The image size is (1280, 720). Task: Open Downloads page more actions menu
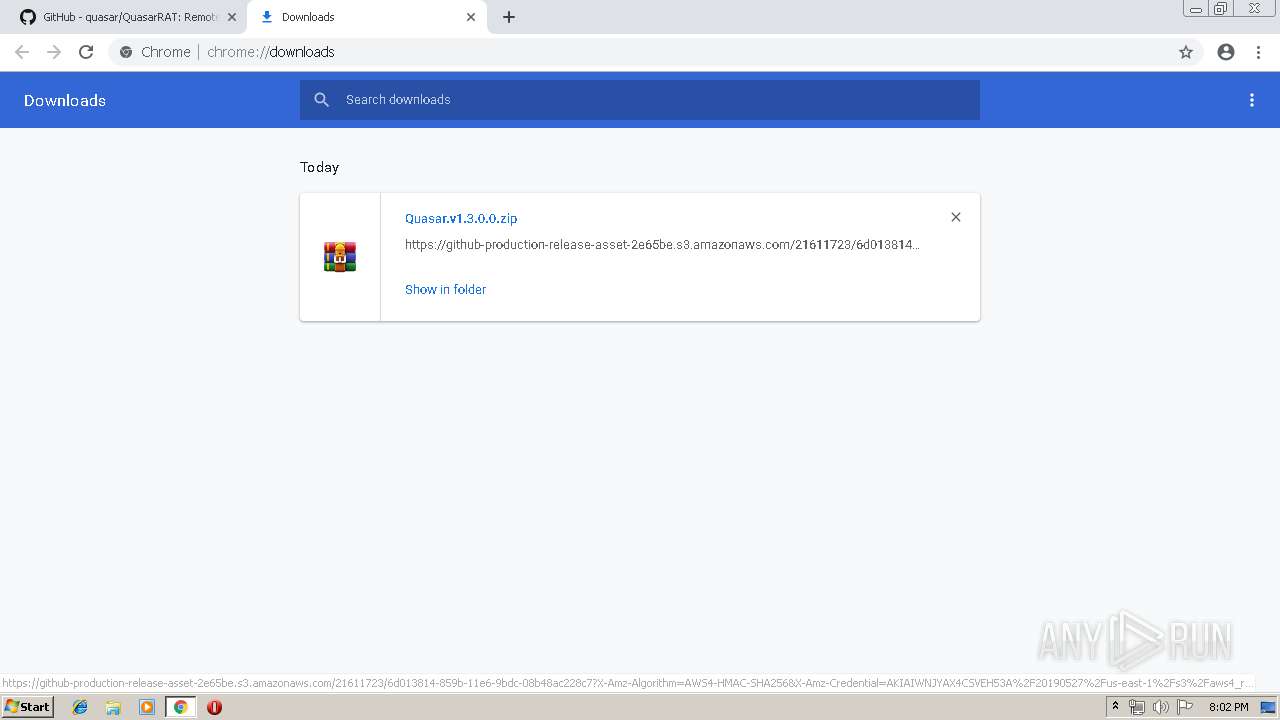pos(1252,100)
